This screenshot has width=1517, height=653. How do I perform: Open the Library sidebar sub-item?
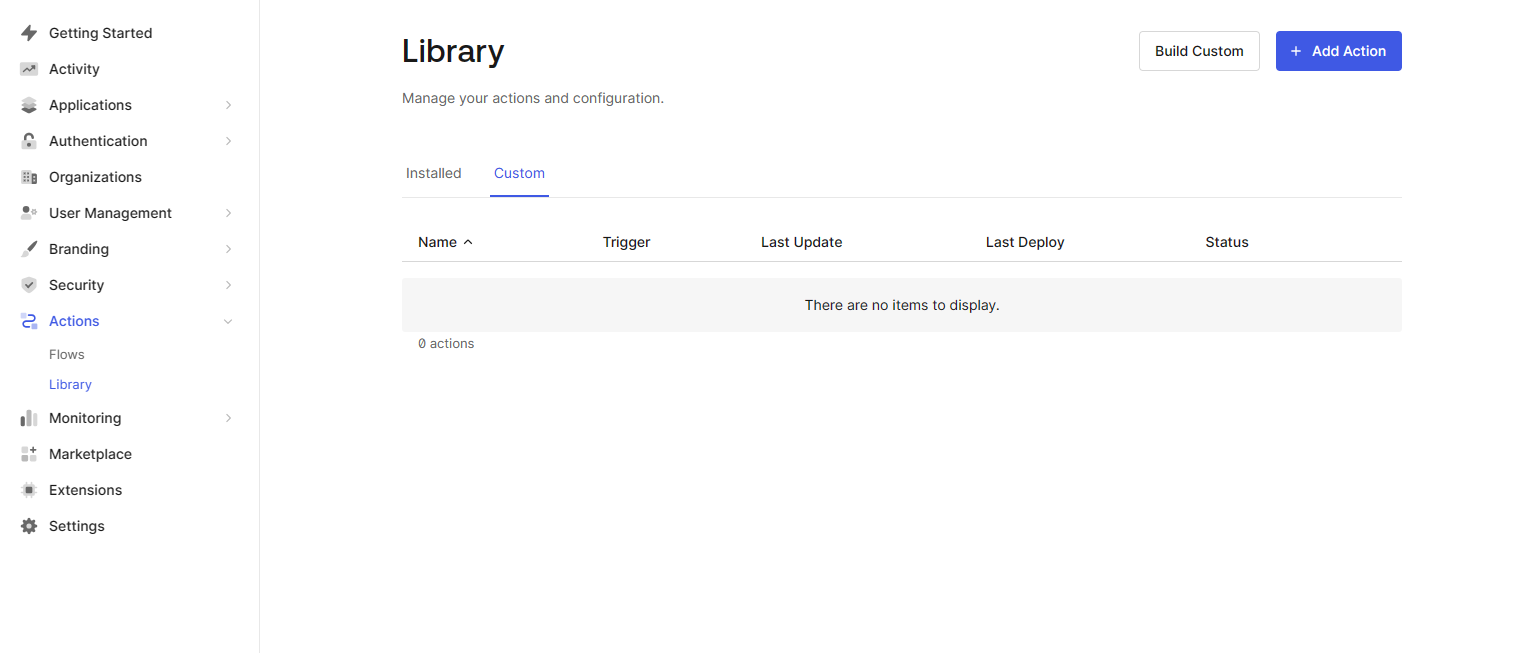70,384
